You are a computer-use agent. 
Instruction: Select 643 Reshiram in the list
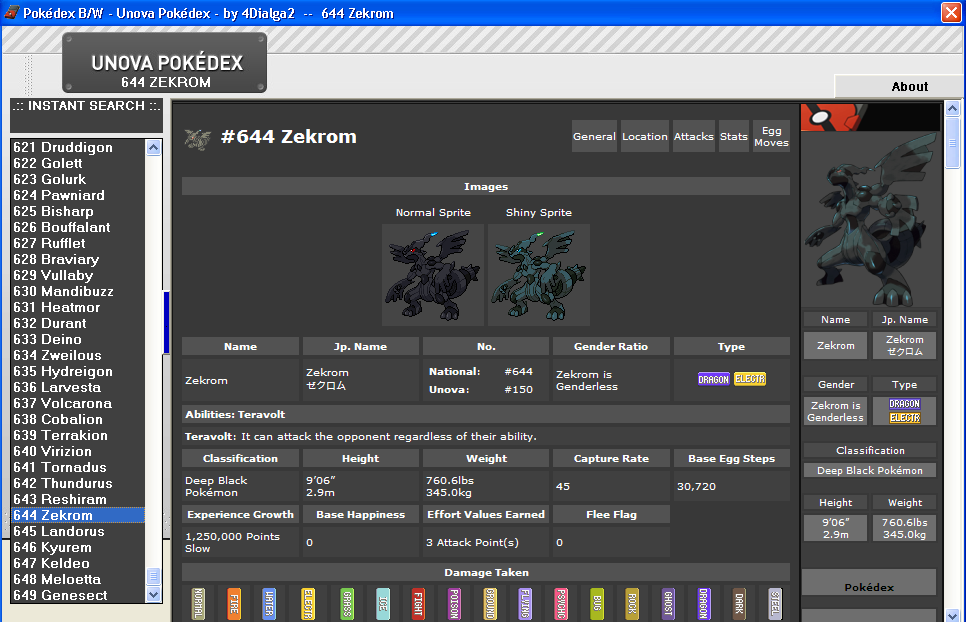pos(78,499)
